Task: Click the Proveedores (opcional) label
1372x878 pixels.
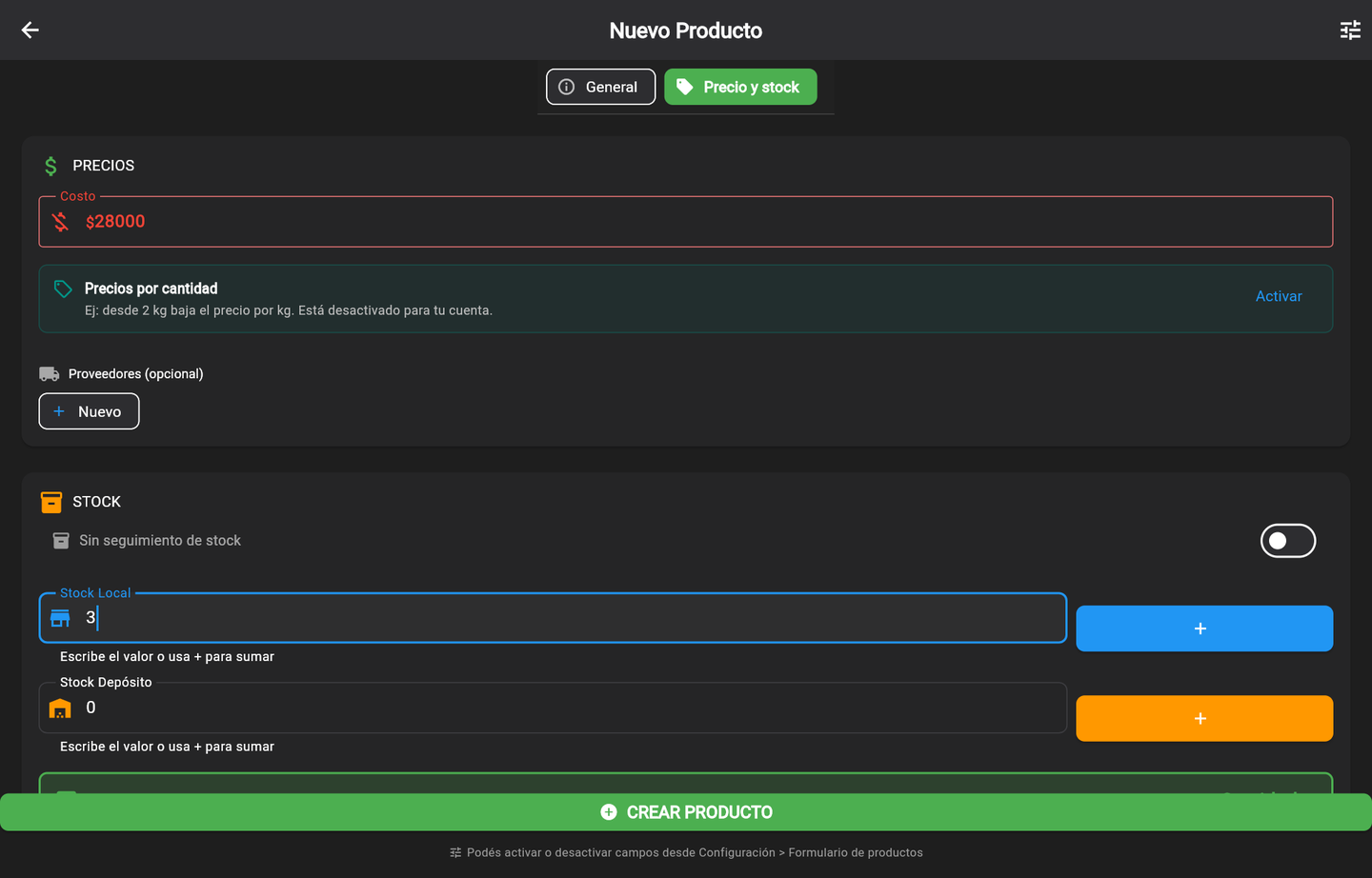Action: click(136, 374)
